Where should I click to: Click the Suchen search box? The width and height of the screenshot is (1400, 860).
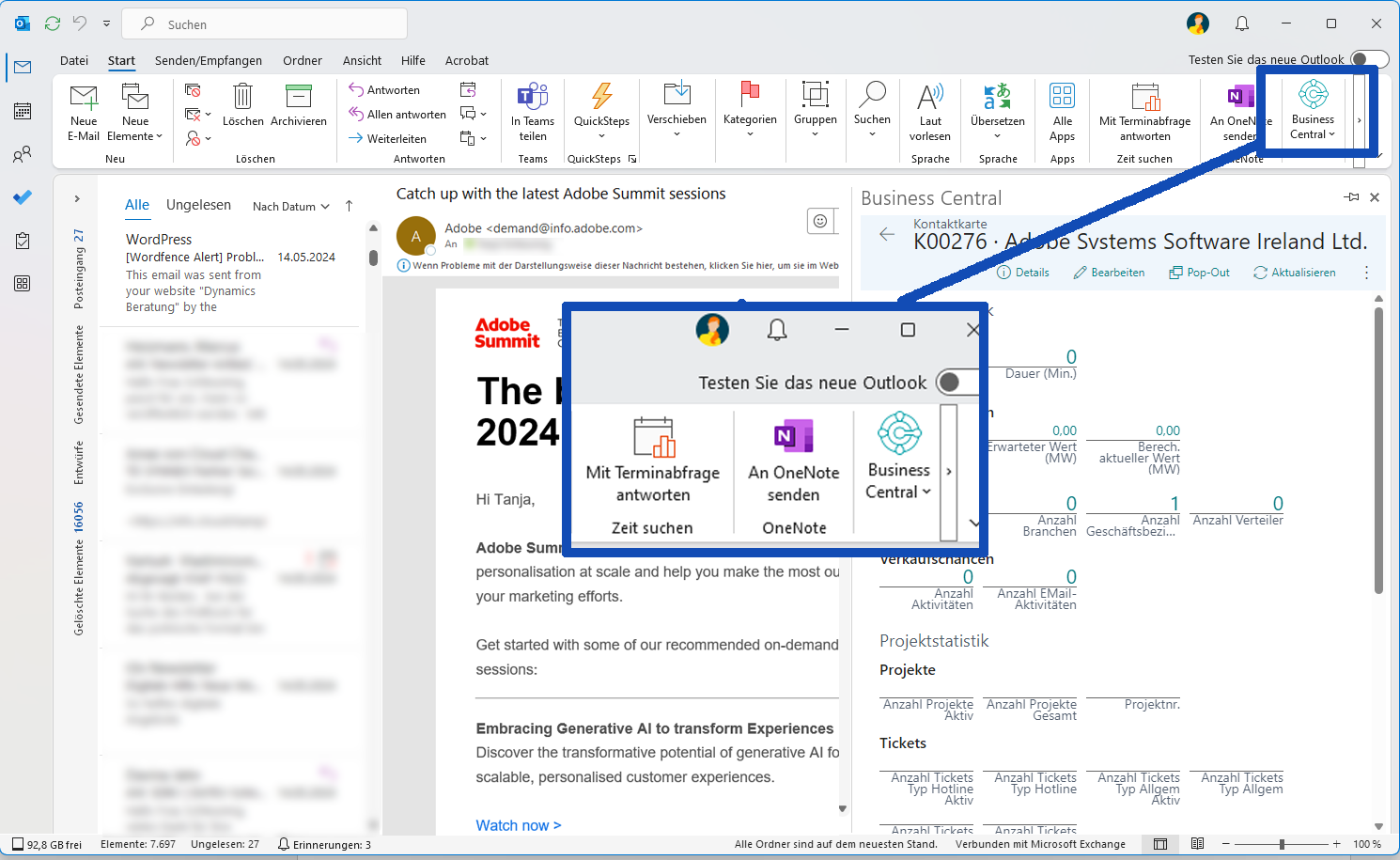point(266,23)
